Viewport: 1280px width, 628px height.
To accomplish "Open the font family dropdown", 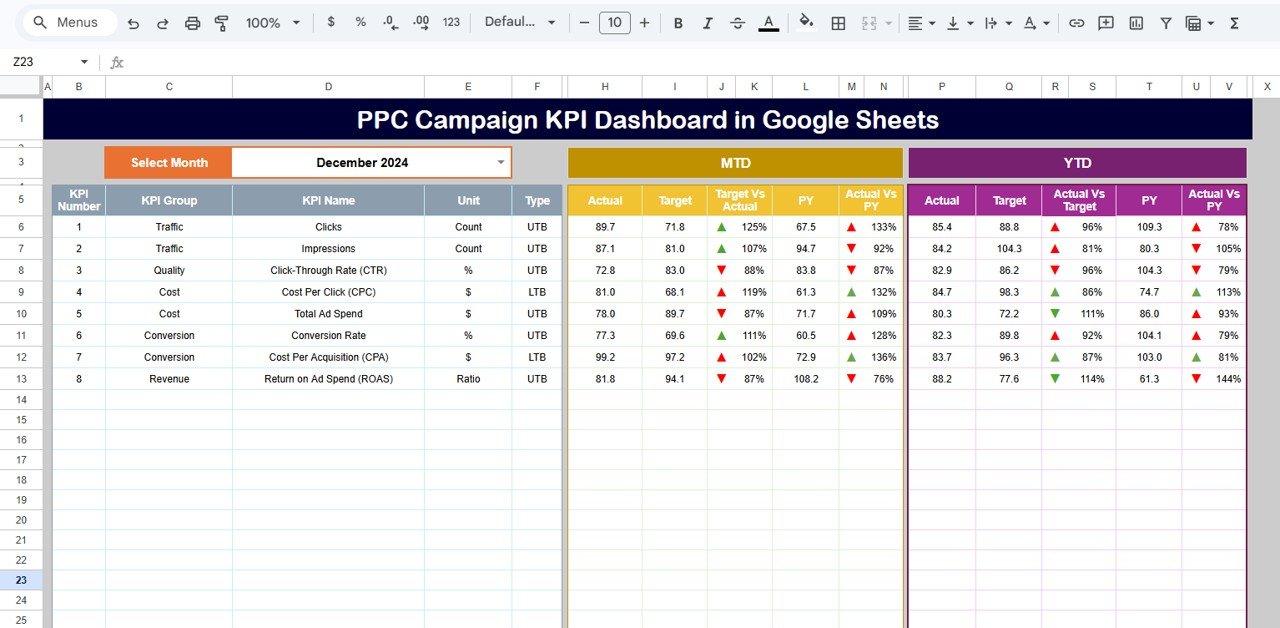I will 520,21.
